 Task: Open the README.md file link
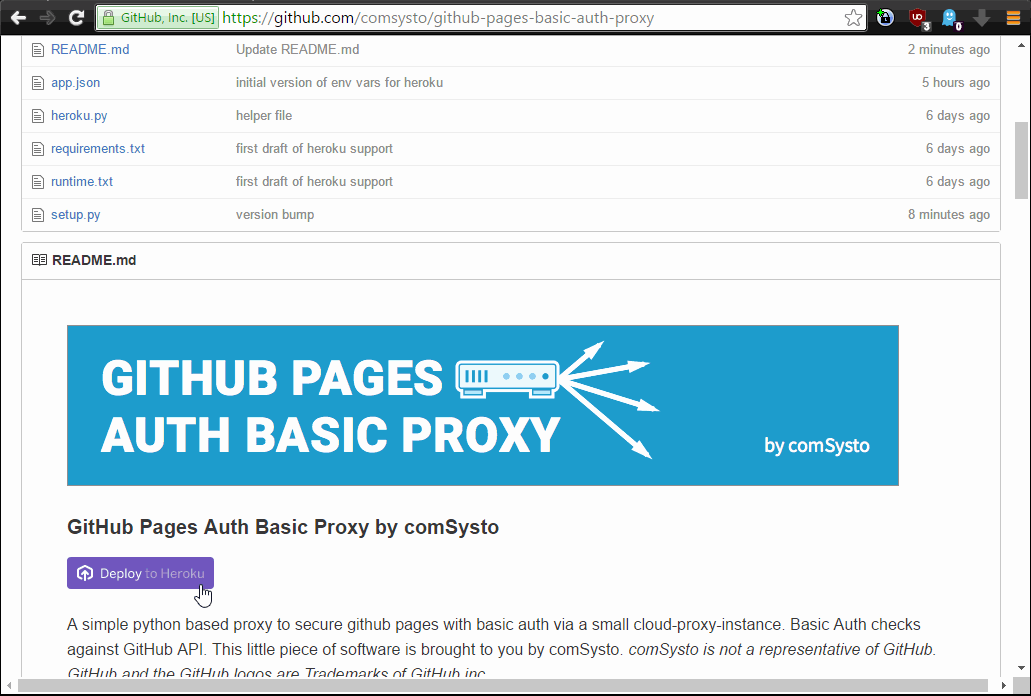point(90,49)
